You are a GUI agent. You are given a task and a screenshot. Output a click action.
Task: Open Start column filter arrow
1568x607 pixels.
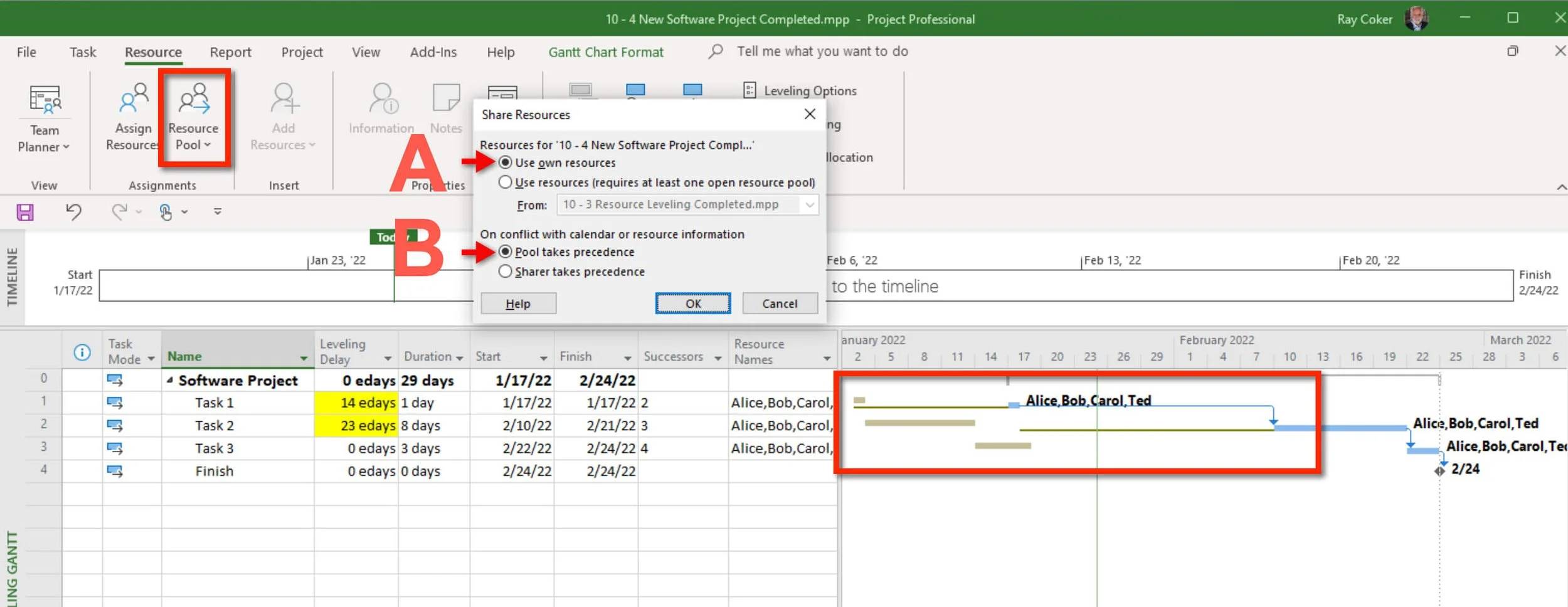point(543,358)
